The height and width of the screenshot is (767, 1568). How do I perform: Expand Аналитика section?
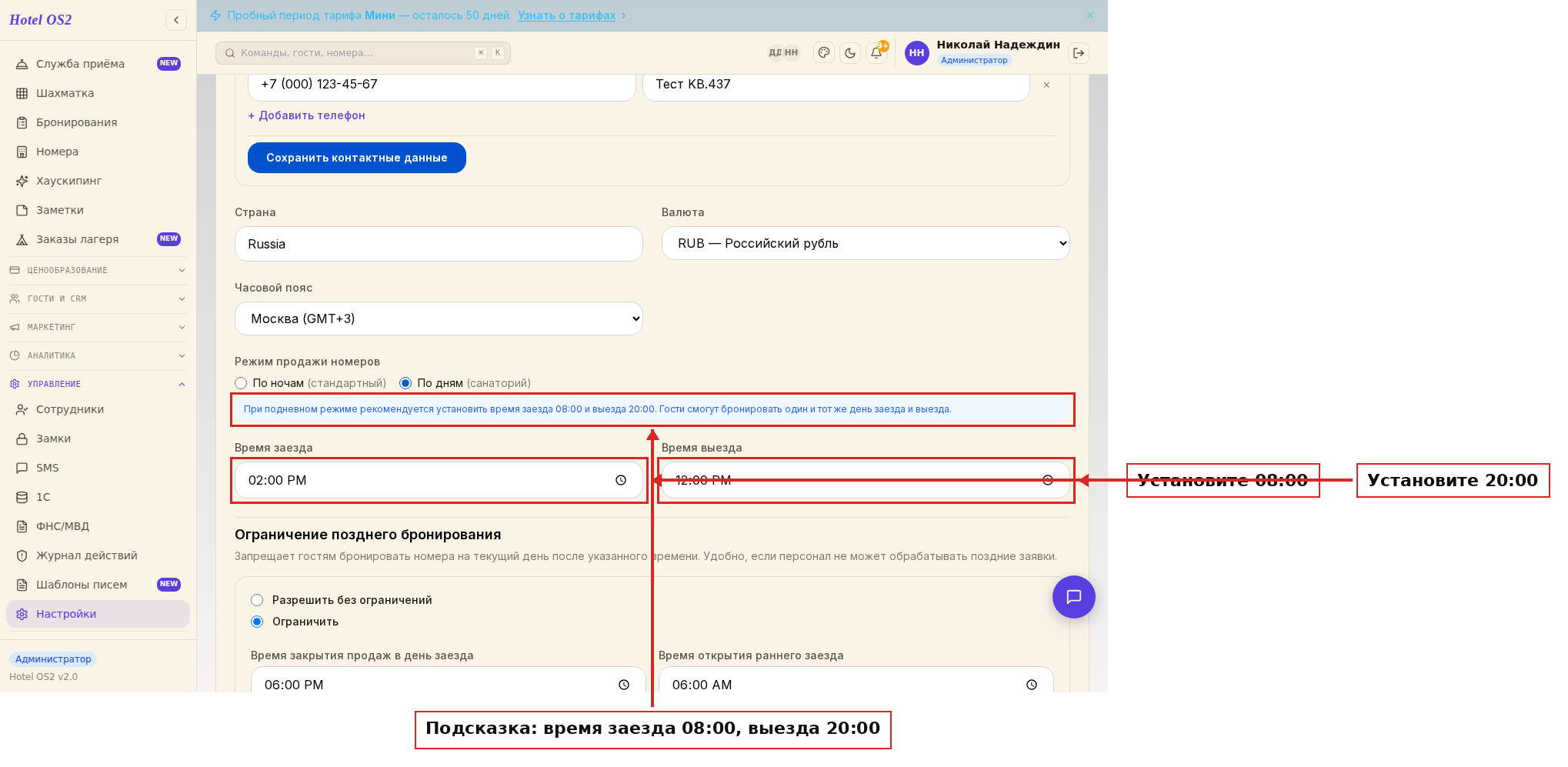coord(98,355)
